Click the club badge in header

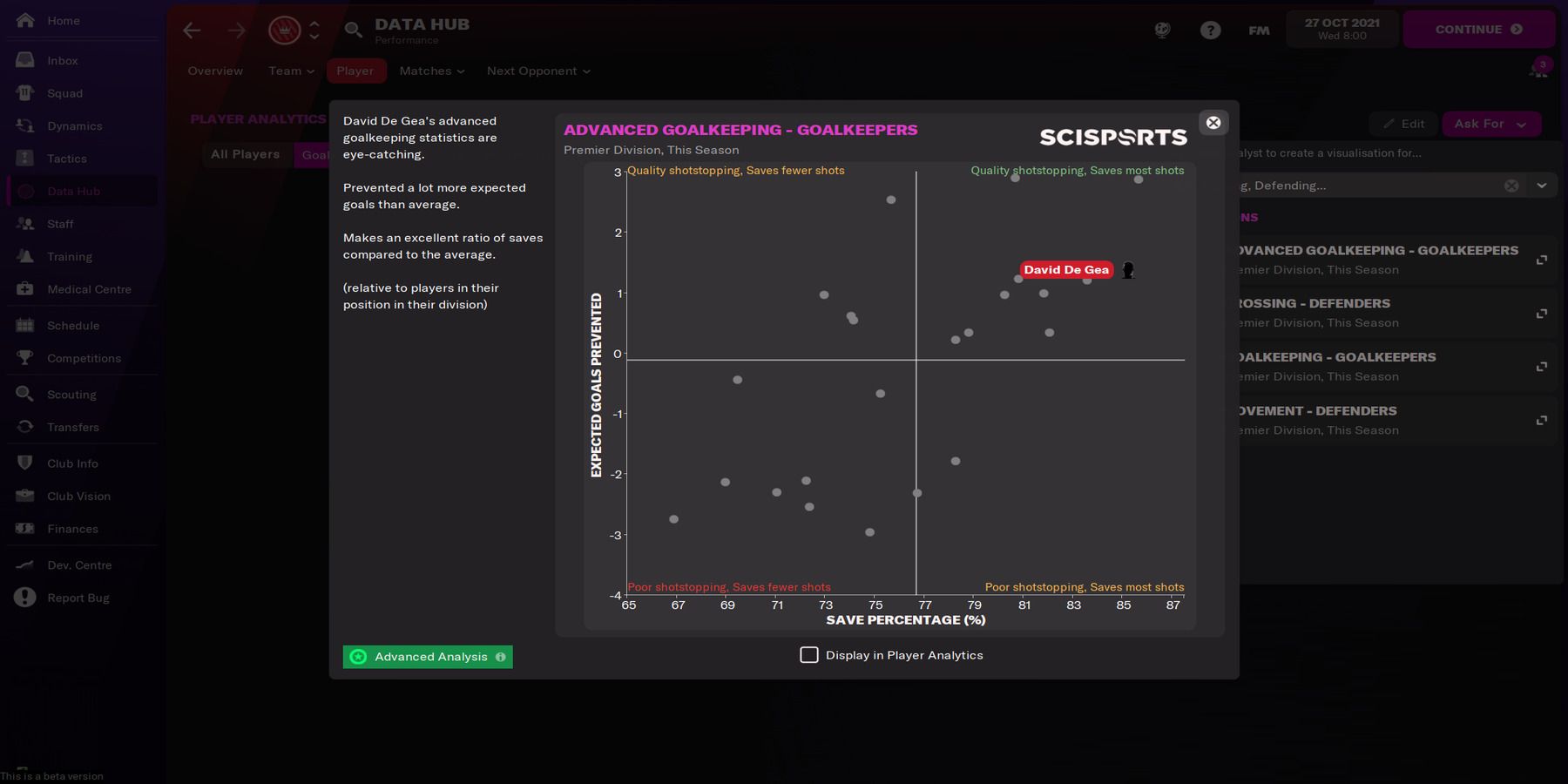284,30
